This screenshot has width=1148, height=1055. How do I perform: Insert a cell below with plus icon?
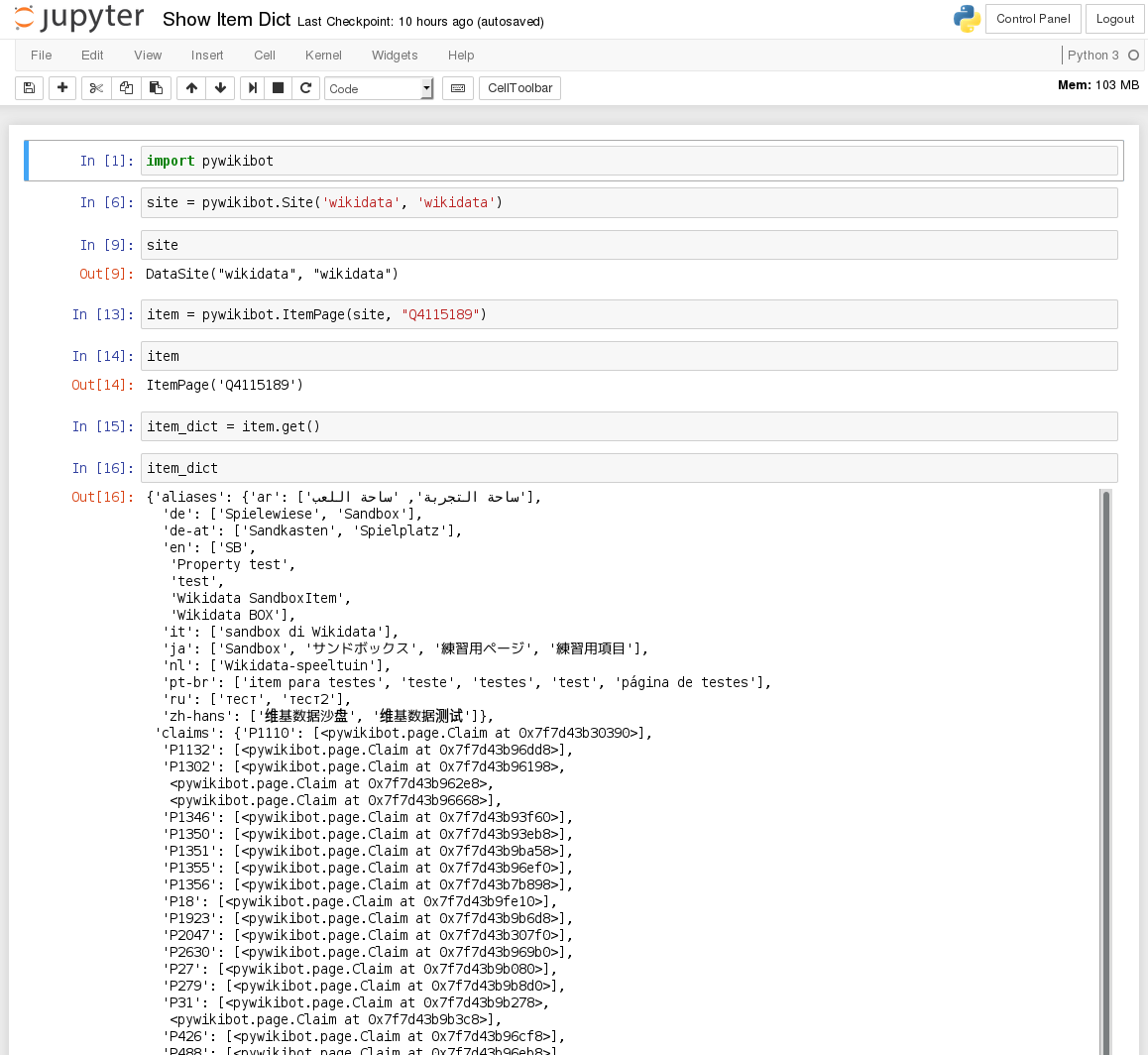(62, 88)
